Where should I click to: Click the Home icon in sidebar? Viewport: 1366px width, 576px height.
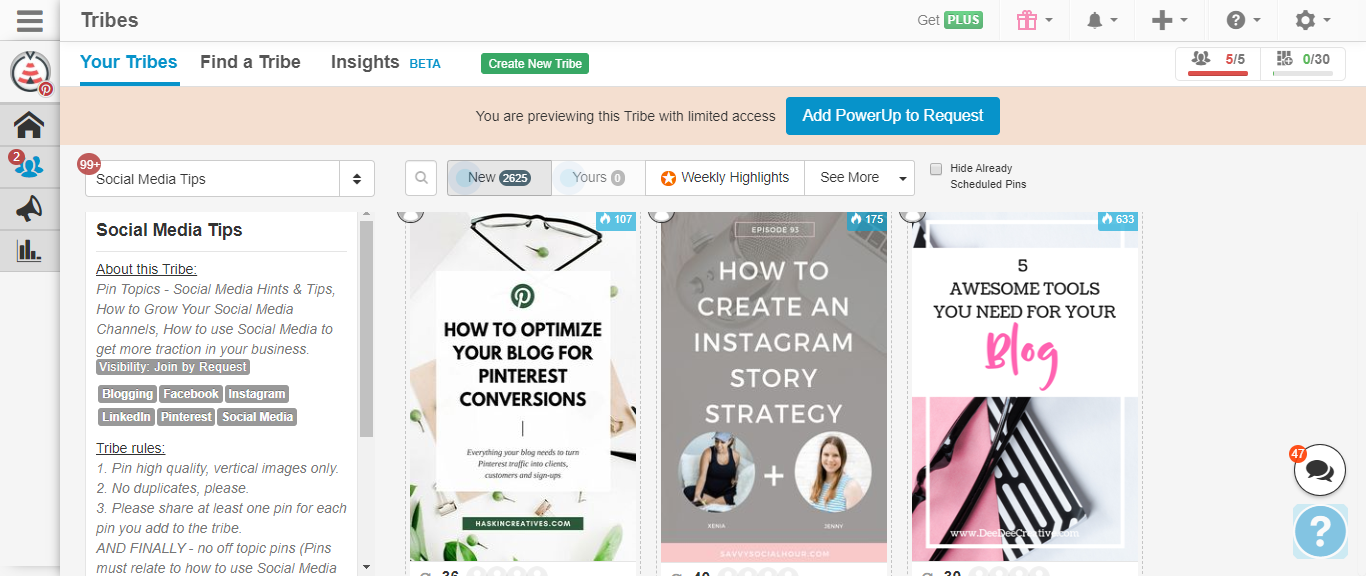[x=29, y=125]
